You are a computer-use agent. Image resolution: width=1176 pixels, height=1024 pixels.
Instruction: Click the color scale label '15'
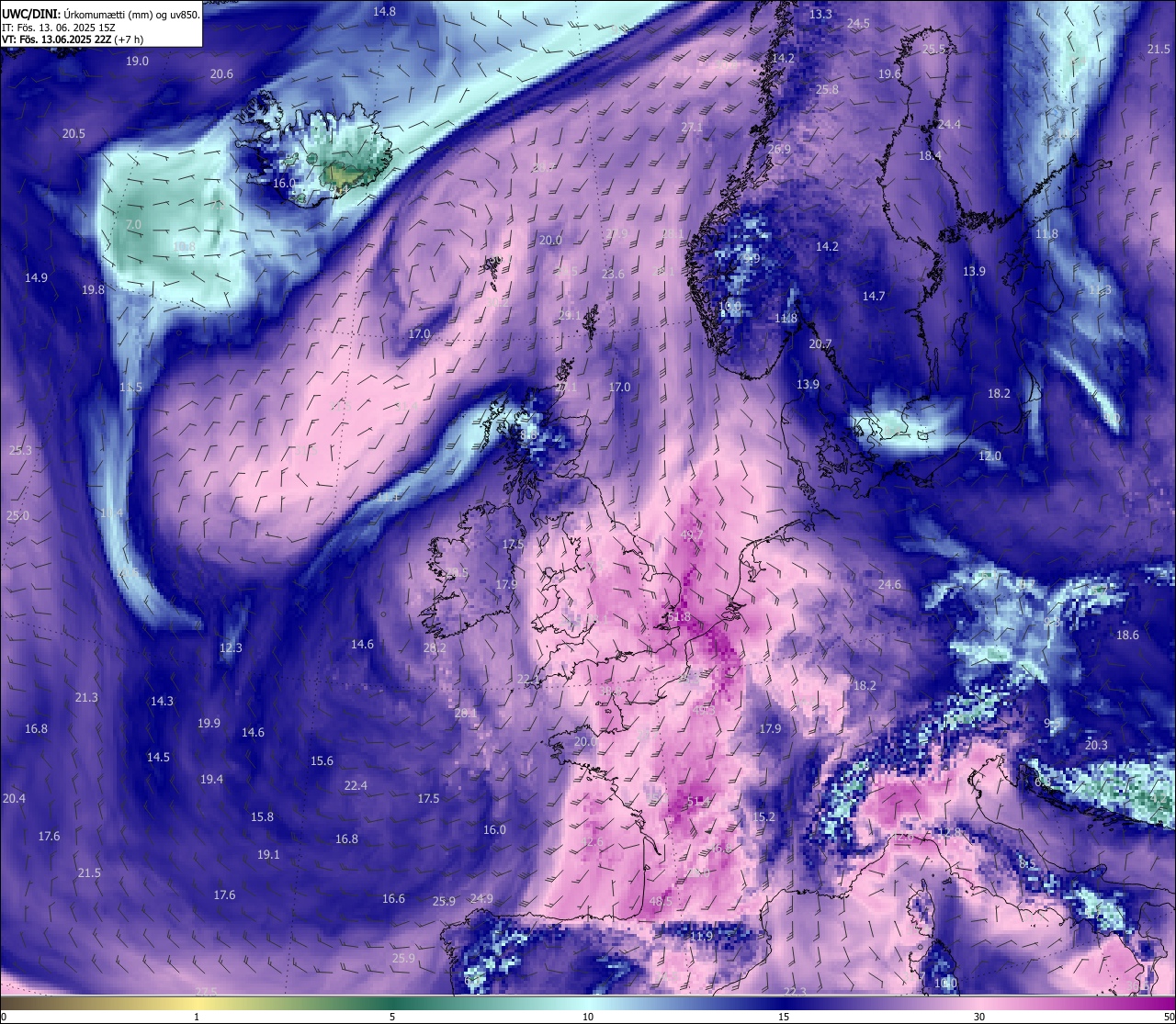(784, 1017)
